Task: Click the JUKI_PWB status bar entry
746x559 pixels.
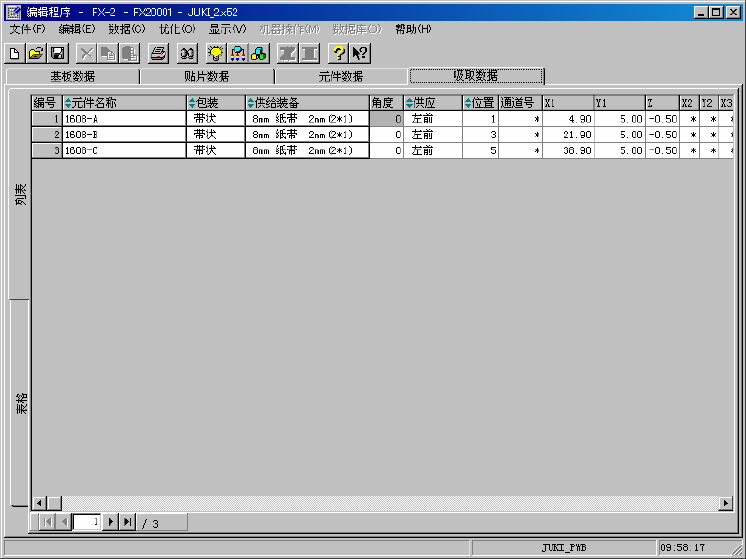Action: click(x=564, y=548)
